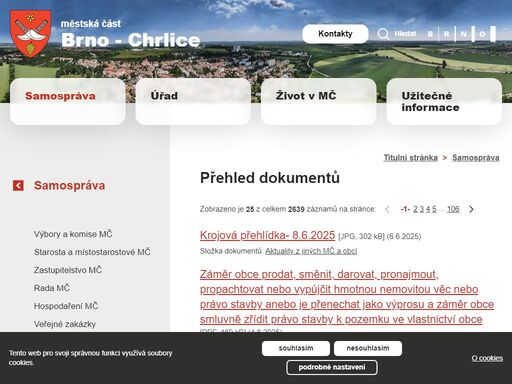Open the Kontakty button
The height and width of the screenshot is (384, 512).
[x=335, y=34]
